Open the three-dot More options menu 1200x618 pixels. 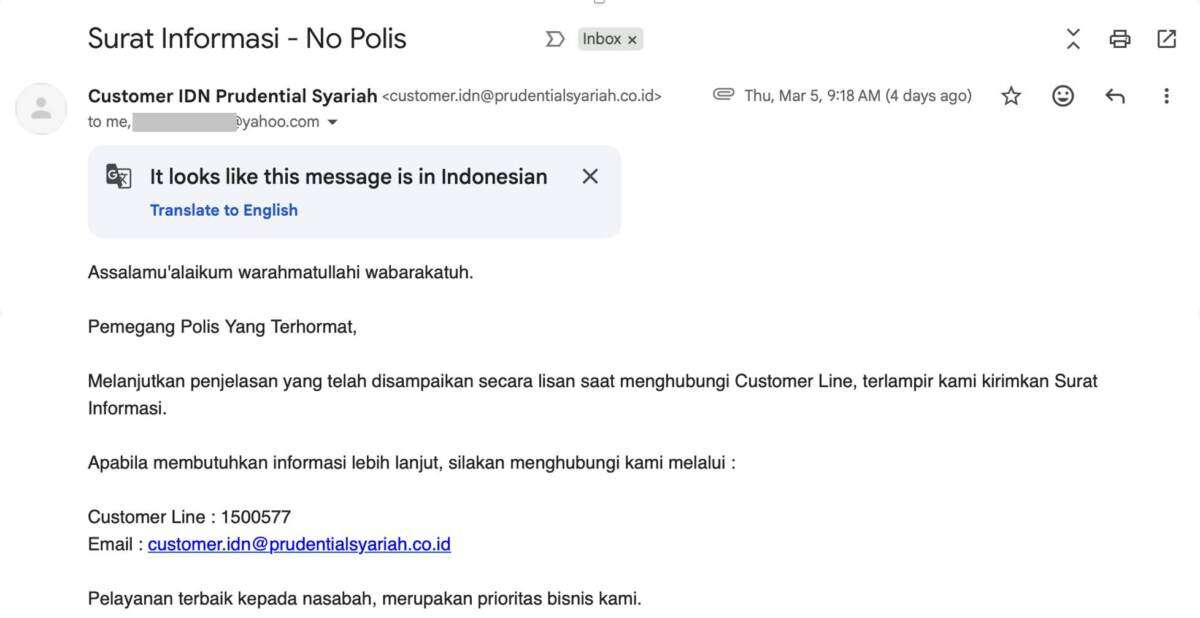1166,96
